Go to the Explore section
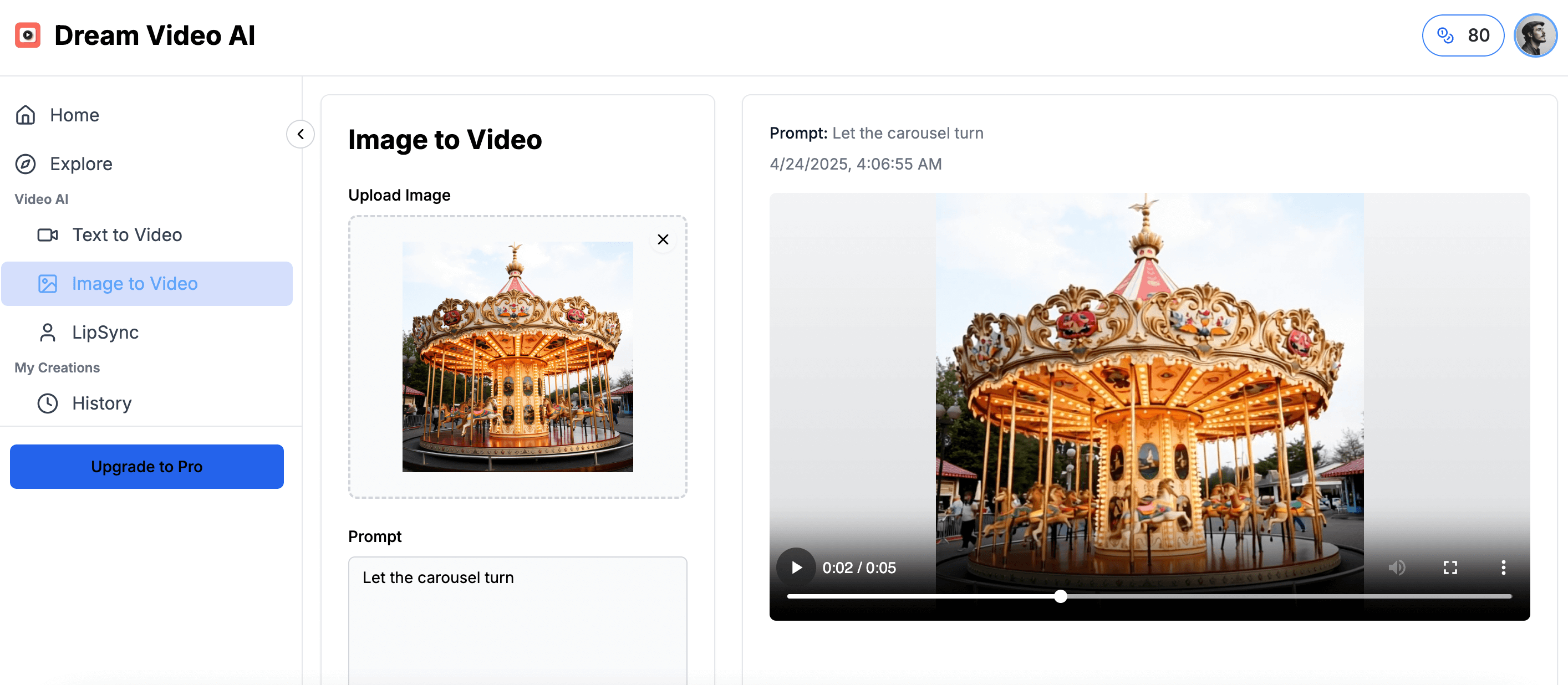The image size is (1568, 685). pyautogui.click(x=146, y=163)
